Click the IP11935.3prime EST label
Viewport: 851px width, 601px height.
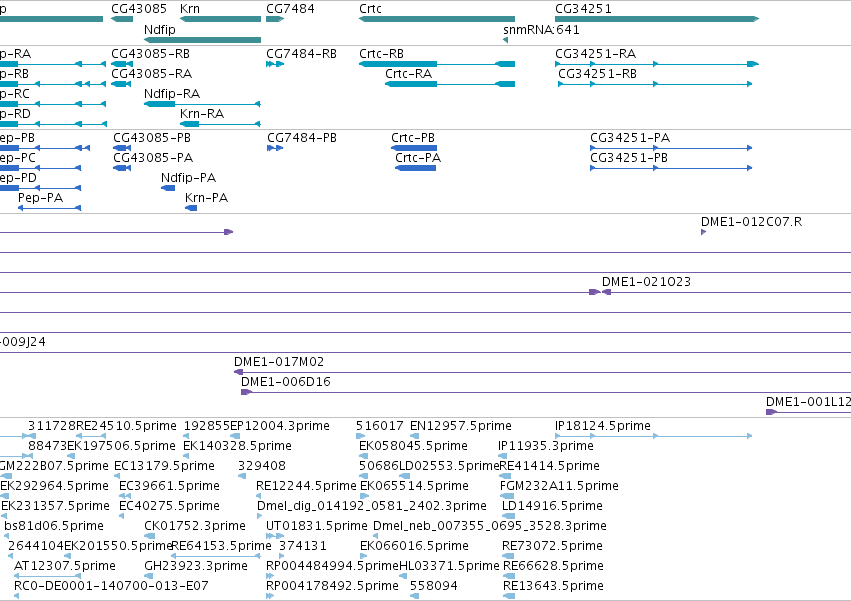click(545, 446)
